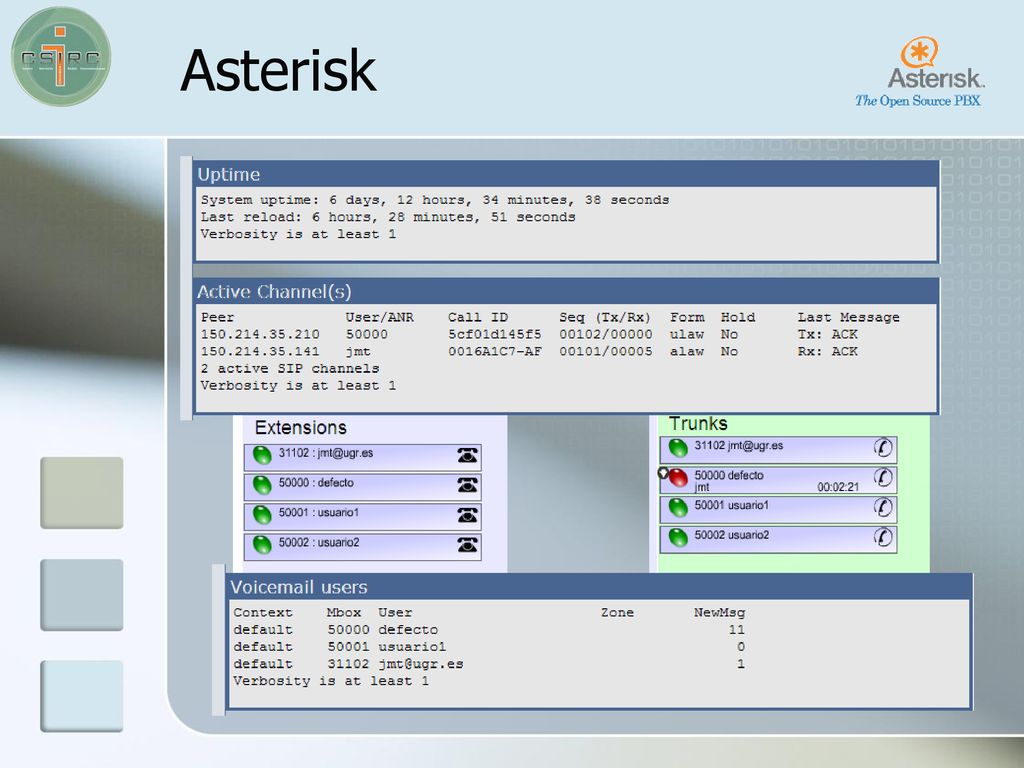The image size is (1024, 768).
Task: Click the Voicemail users panel header
Action: click(x=599, y=587)
